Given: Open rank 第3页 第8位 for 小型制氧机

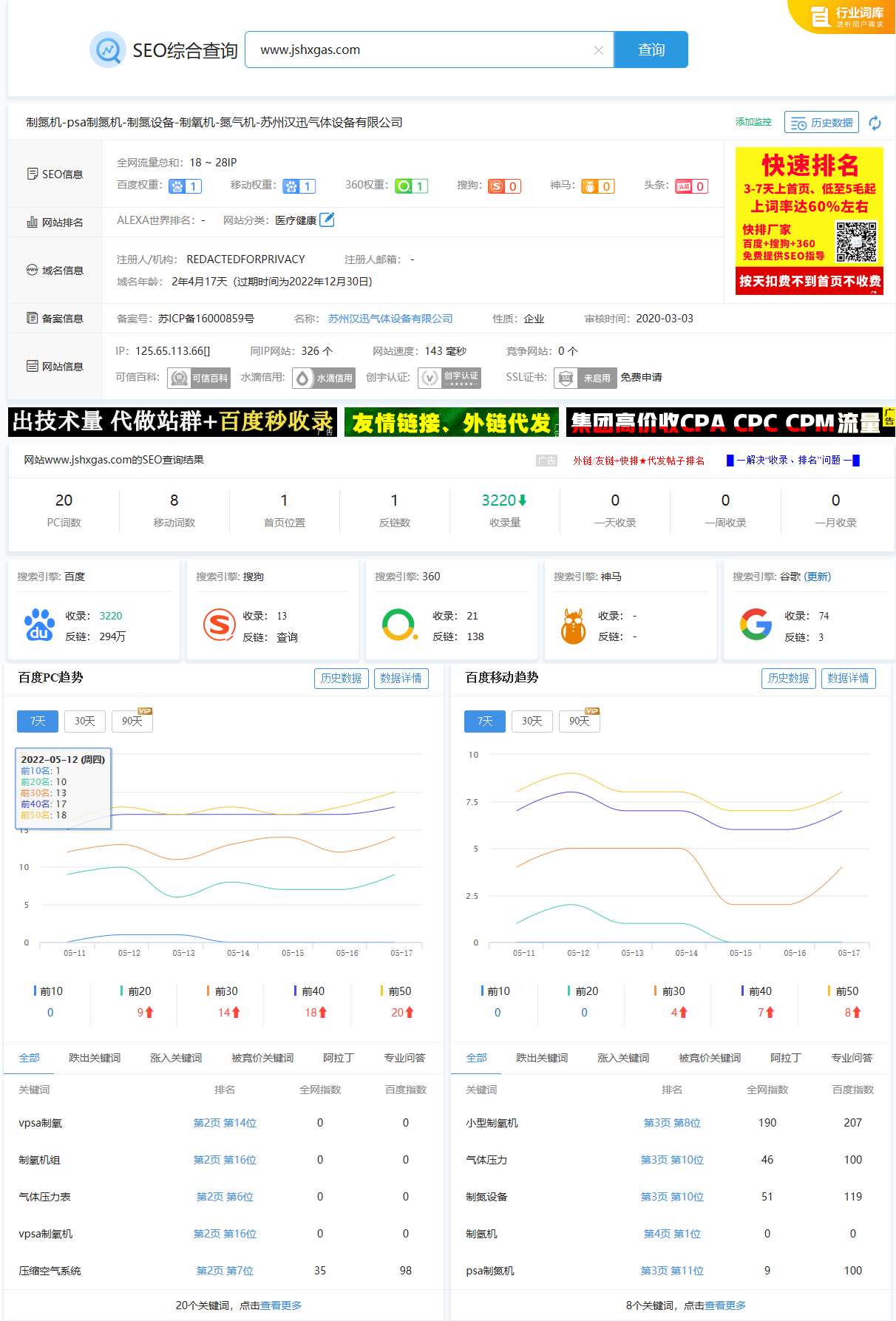Looking at the screenshot, I should coord(672,1123).
